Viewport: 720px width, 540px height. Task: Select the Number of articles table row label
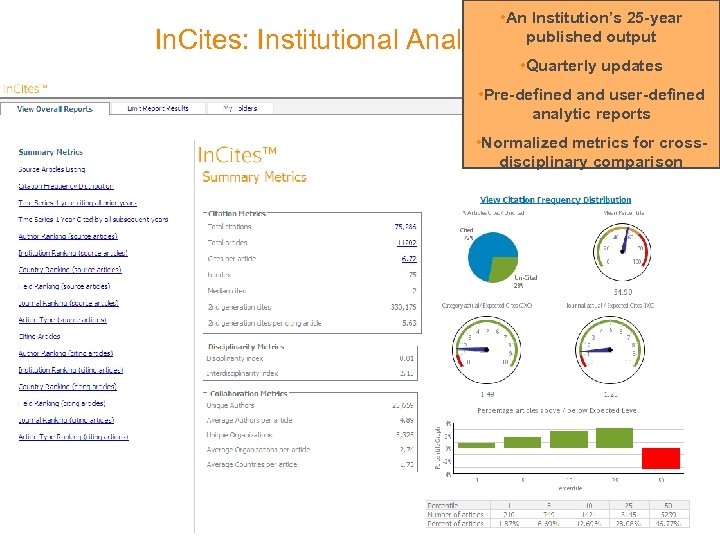[455, 514]
